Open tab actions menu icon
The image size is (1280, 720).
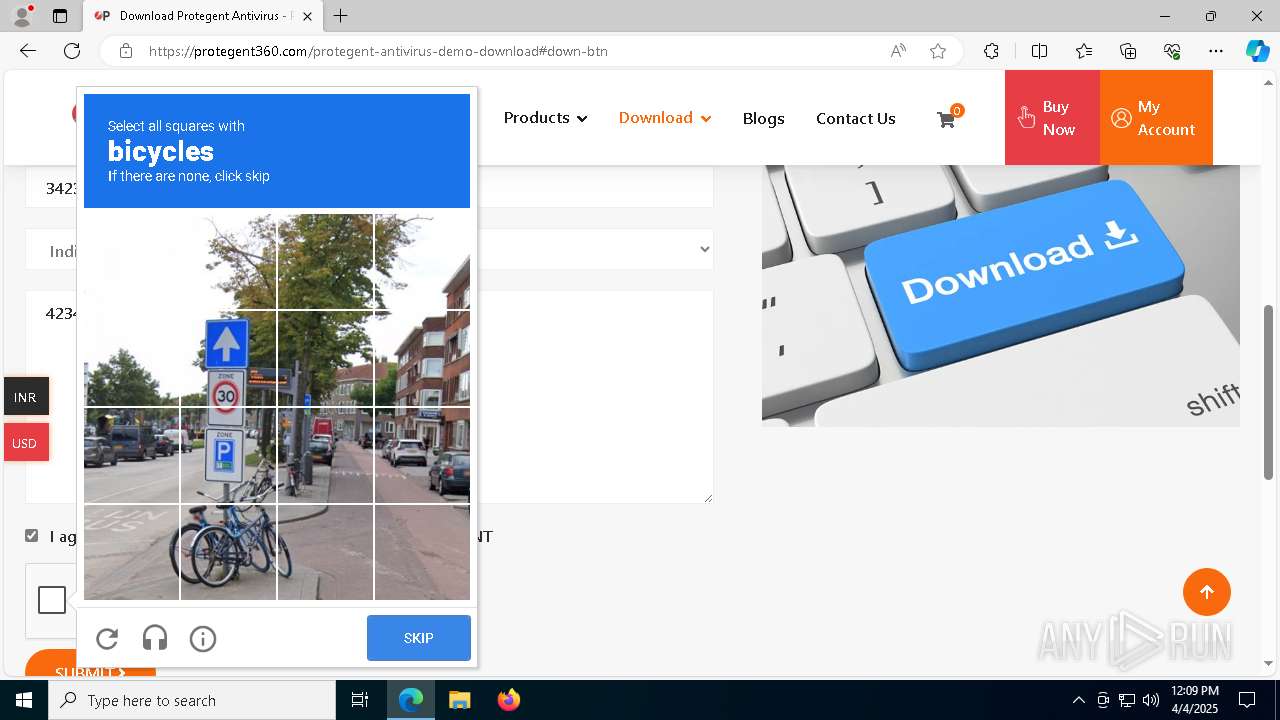click(x=60, y=16)
